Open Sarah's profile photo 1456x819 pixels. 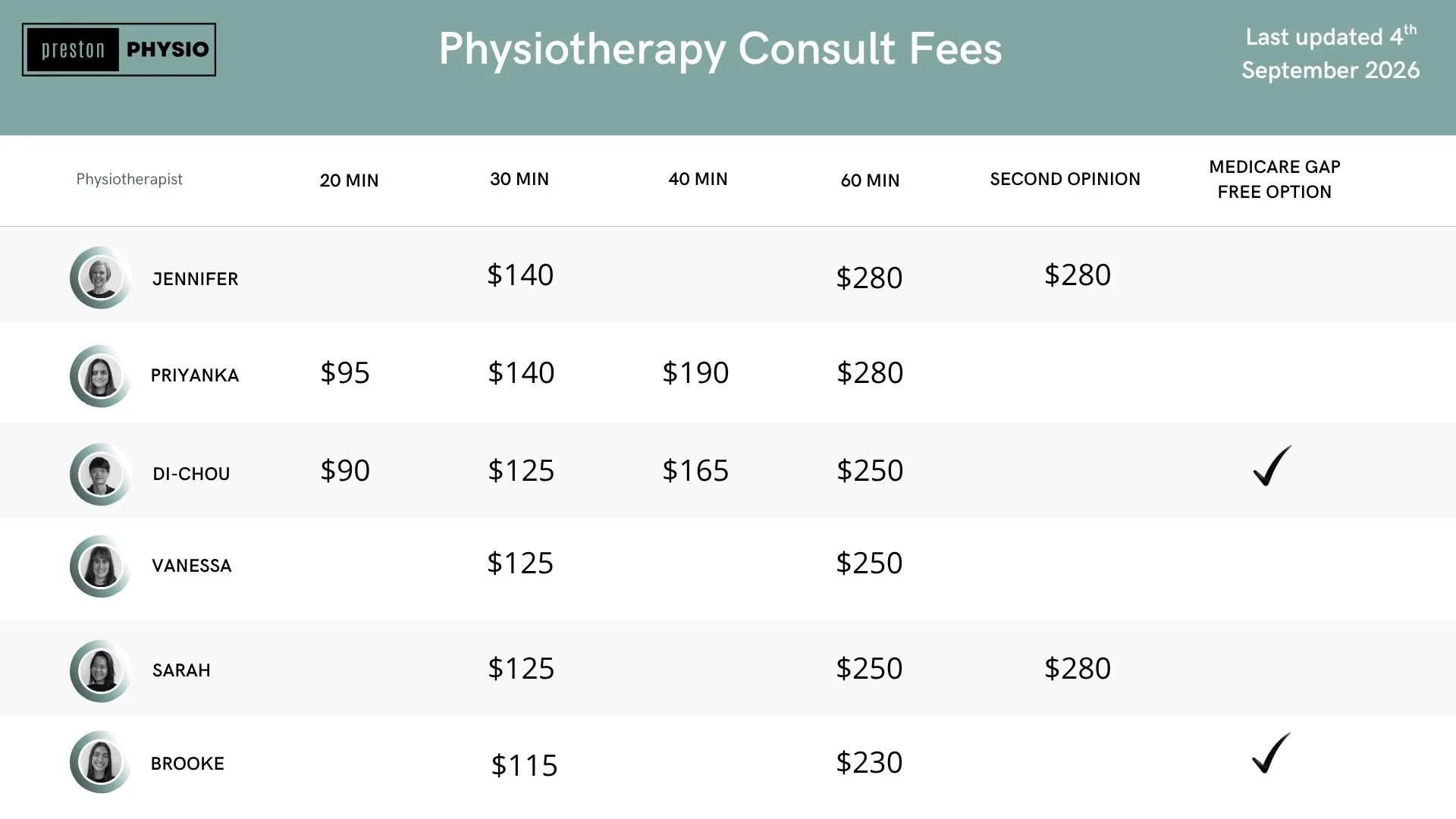[x=100, y=670]
